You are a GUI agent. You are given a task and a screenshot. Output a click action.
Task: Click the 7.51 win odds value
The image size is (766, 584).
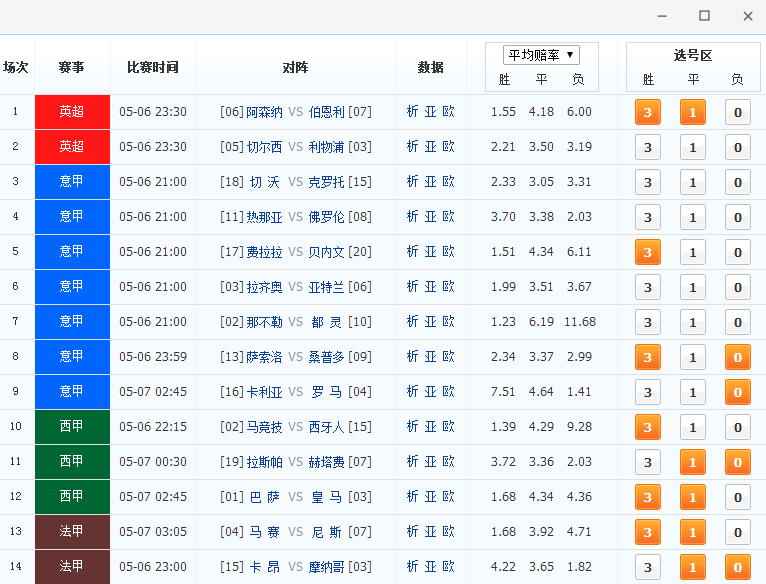(x=503, y=391)
